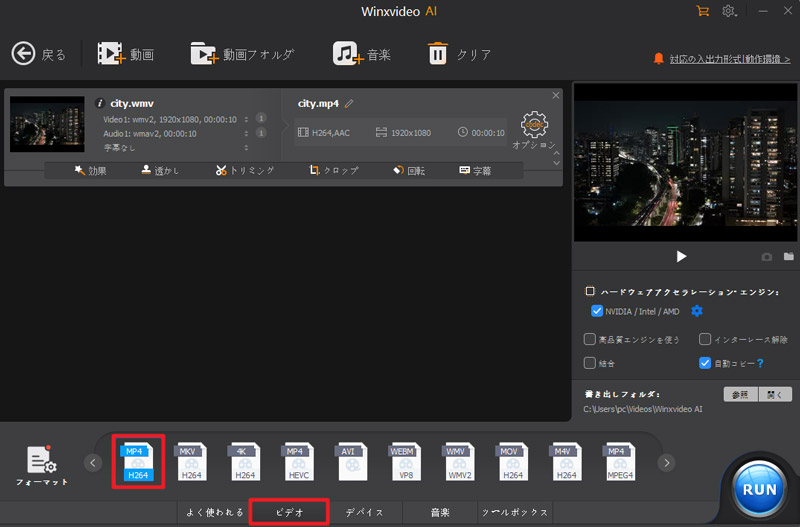Switch to the デバイス tab
The width and height of the screenshot is (800, 527).
[364, 512]
